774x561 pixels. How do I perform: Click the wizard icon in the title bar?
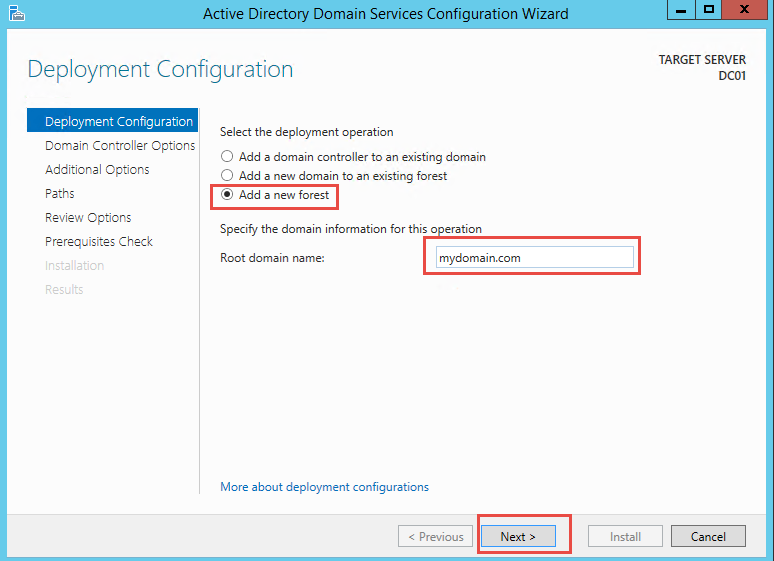point(16,13)
